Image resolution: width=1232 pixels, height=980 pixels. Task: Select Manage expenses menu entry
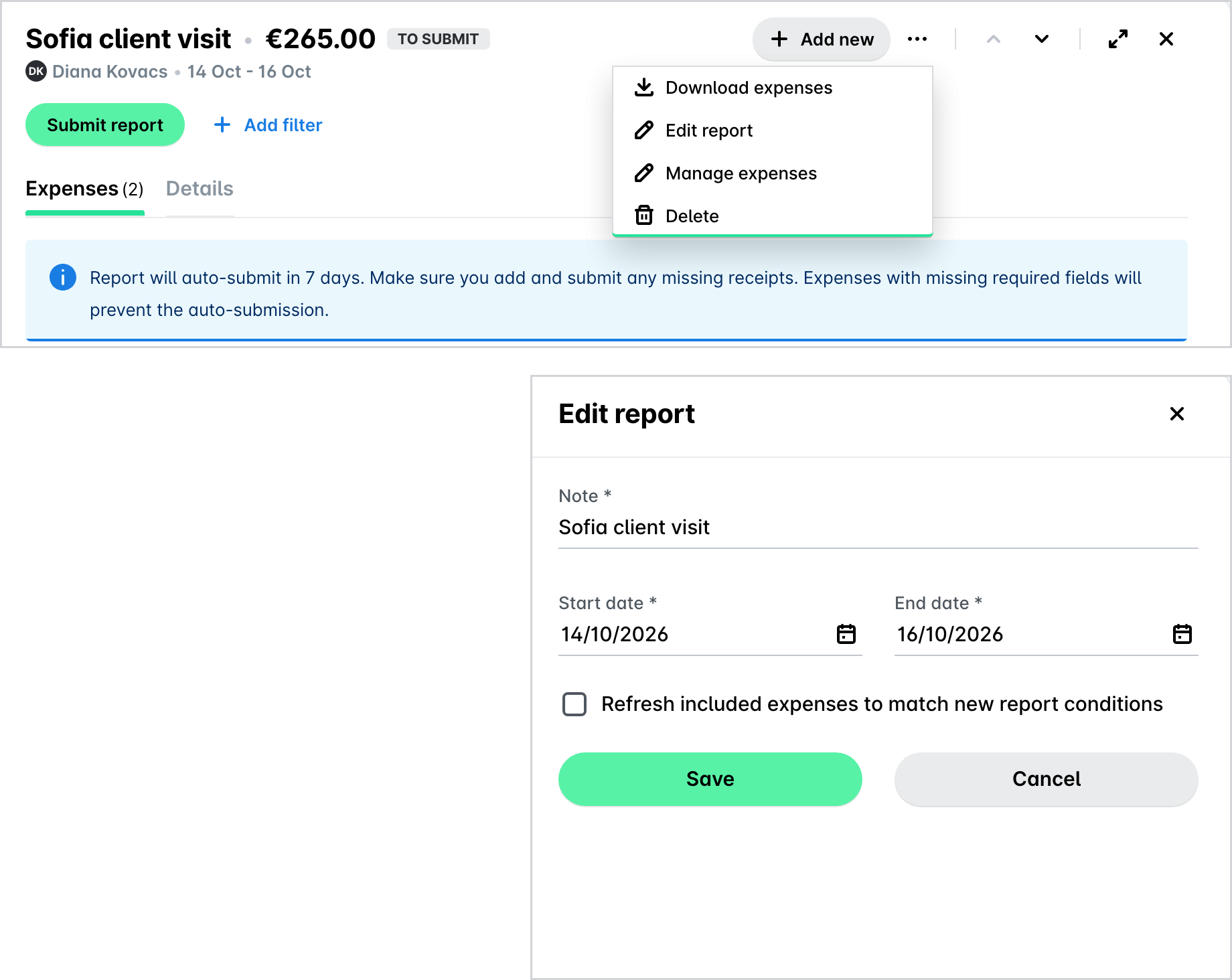point(773,173)
